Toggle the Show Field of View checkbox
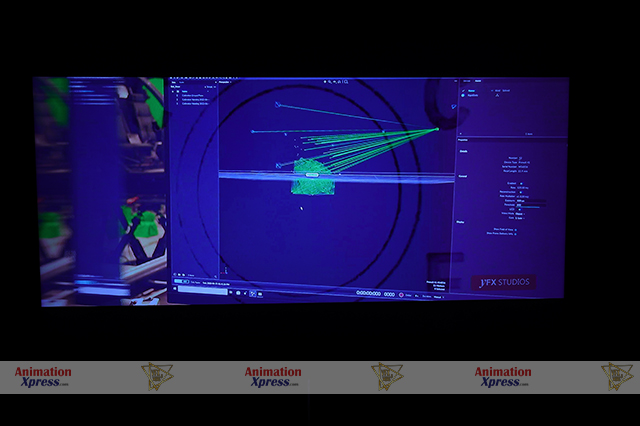 pos(515,229)
